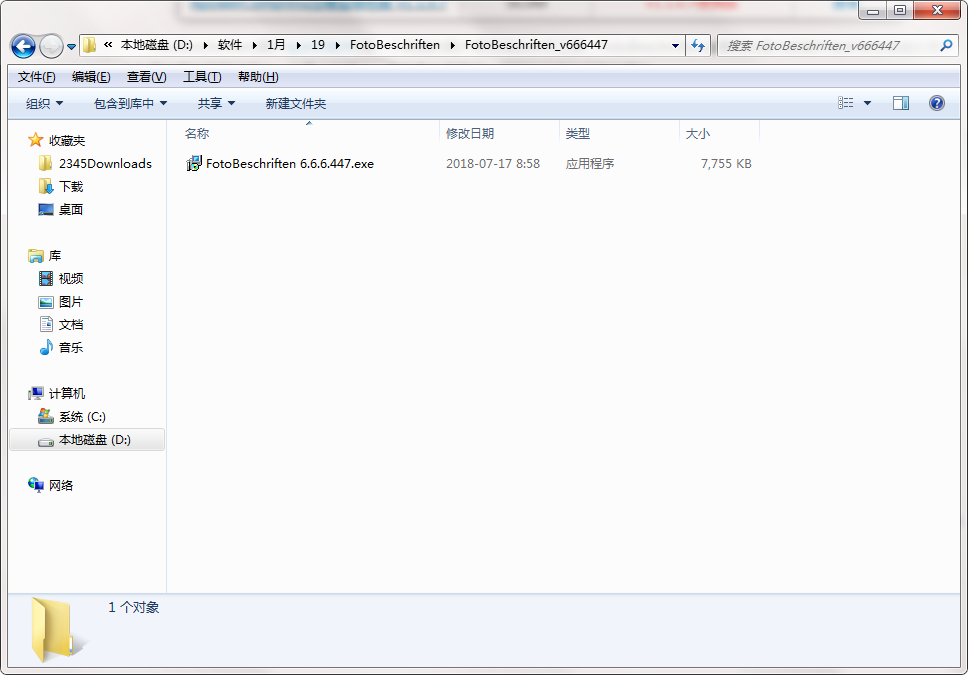This screenshot has width=968, height=675.
Task: Click the 网络 globe icon
Action: (x=36, y=485)
